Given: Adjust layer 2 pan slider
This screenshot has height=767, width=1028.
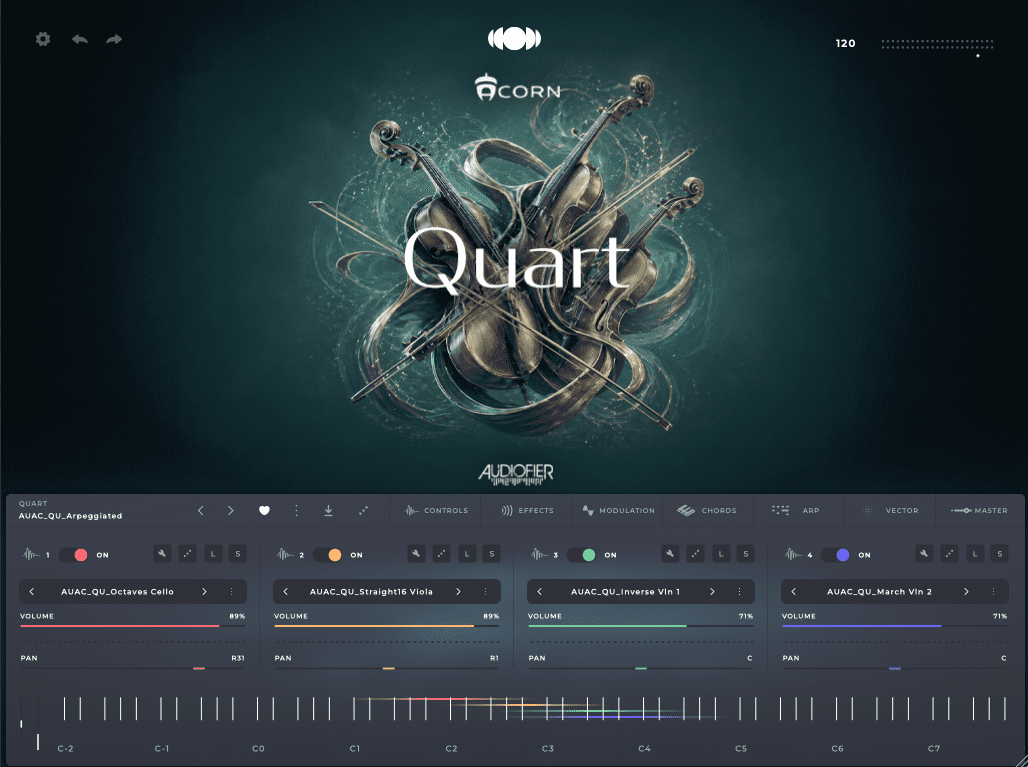Looking at the screenshot, I should [386, 668].
